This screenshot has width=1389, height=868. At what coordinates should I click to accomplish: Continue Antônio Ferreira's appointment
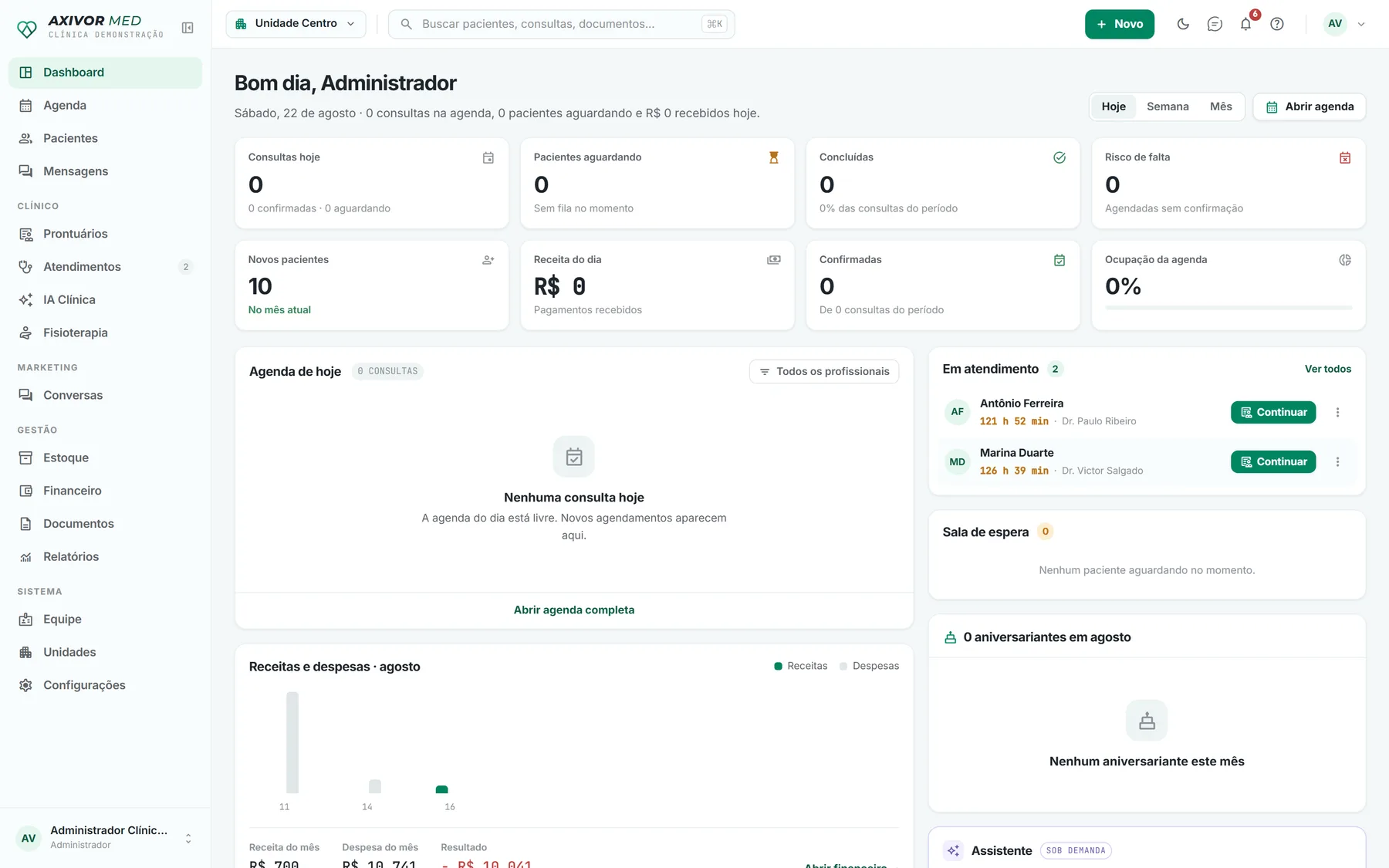tap(1273, 412)
